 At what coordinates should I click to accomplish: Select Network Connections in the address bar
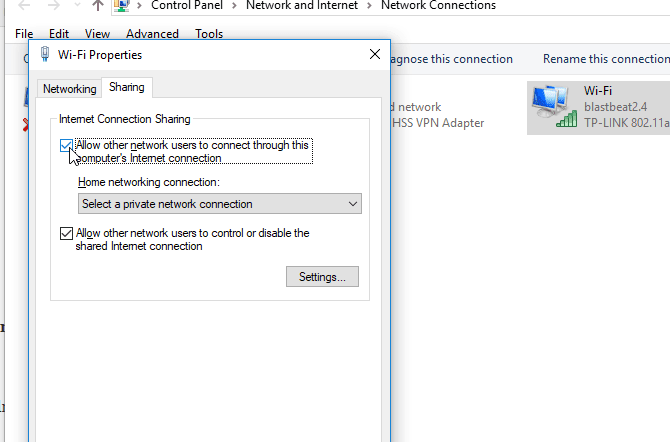click(x=438, y=6)
